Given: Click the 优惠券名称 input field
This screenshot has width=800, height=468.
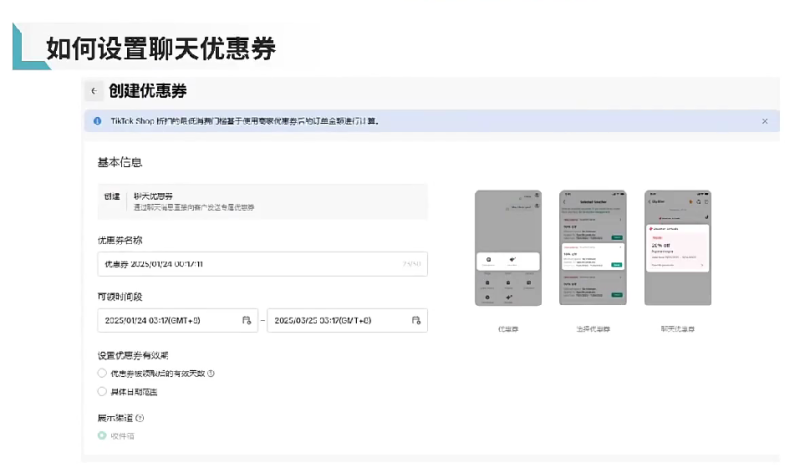Looking at the screenshot, I should 262,264.
